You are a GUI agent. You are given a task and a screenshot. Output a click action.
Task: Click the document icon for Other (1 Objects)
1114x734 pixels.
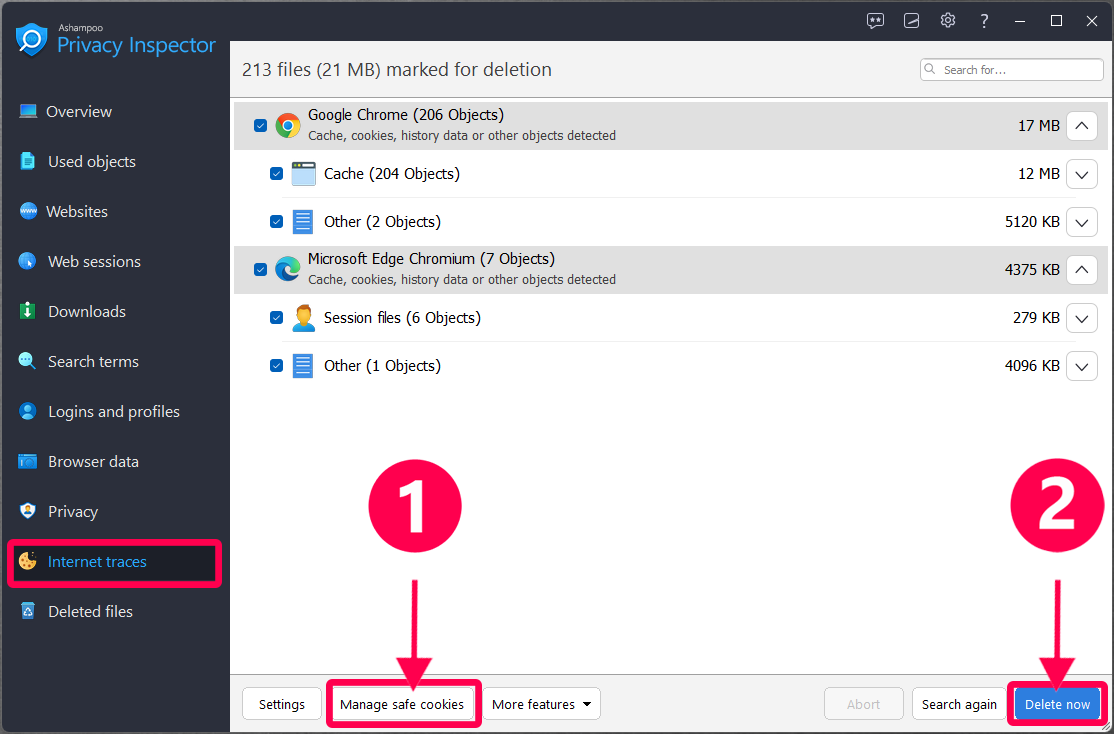(x=303, y=366)
